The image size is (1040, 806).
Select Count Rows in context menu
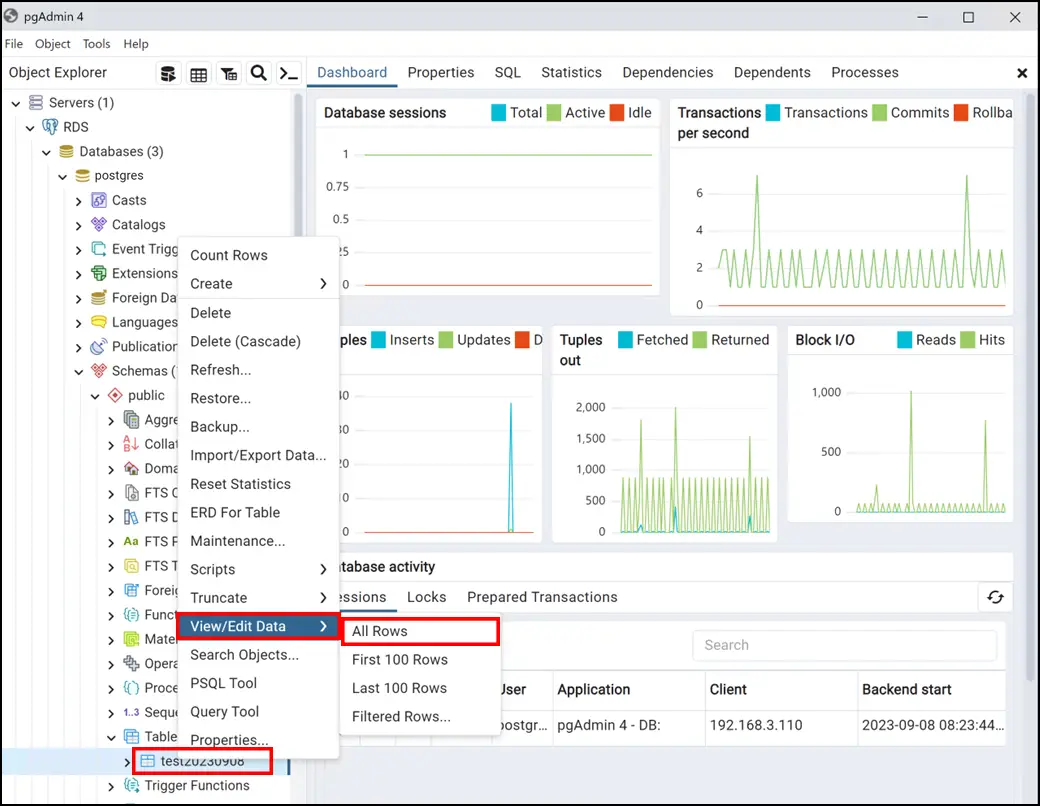259,255
